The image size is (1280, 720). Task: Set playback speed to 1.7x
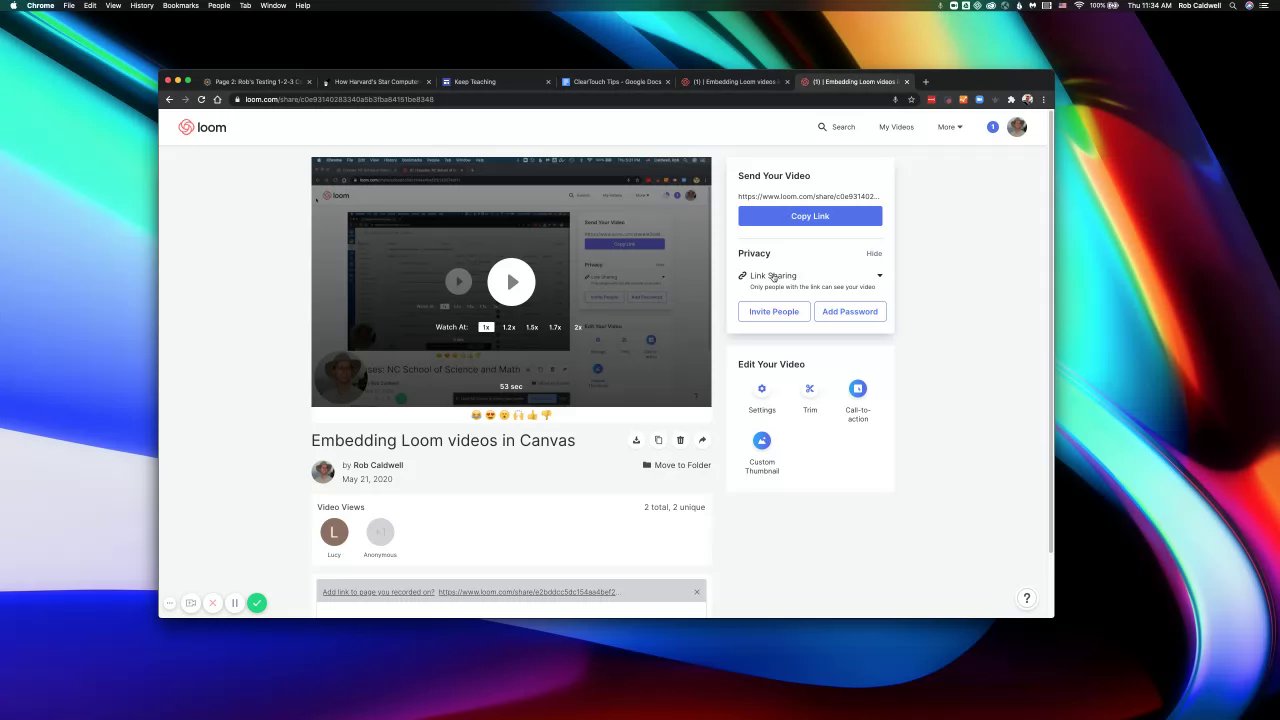pyautogui.click(x=555, y=327)
